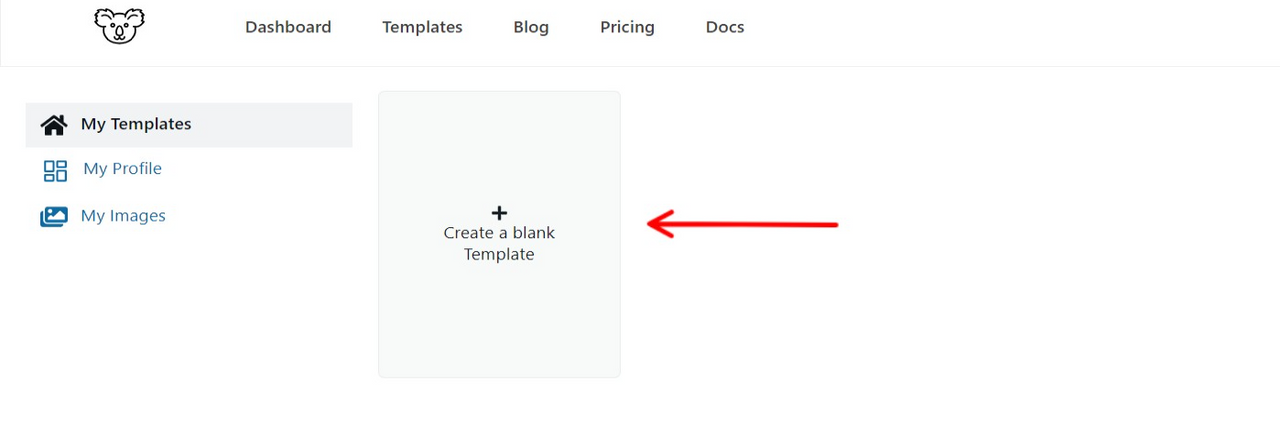Open the Docs link

[725, 27]
